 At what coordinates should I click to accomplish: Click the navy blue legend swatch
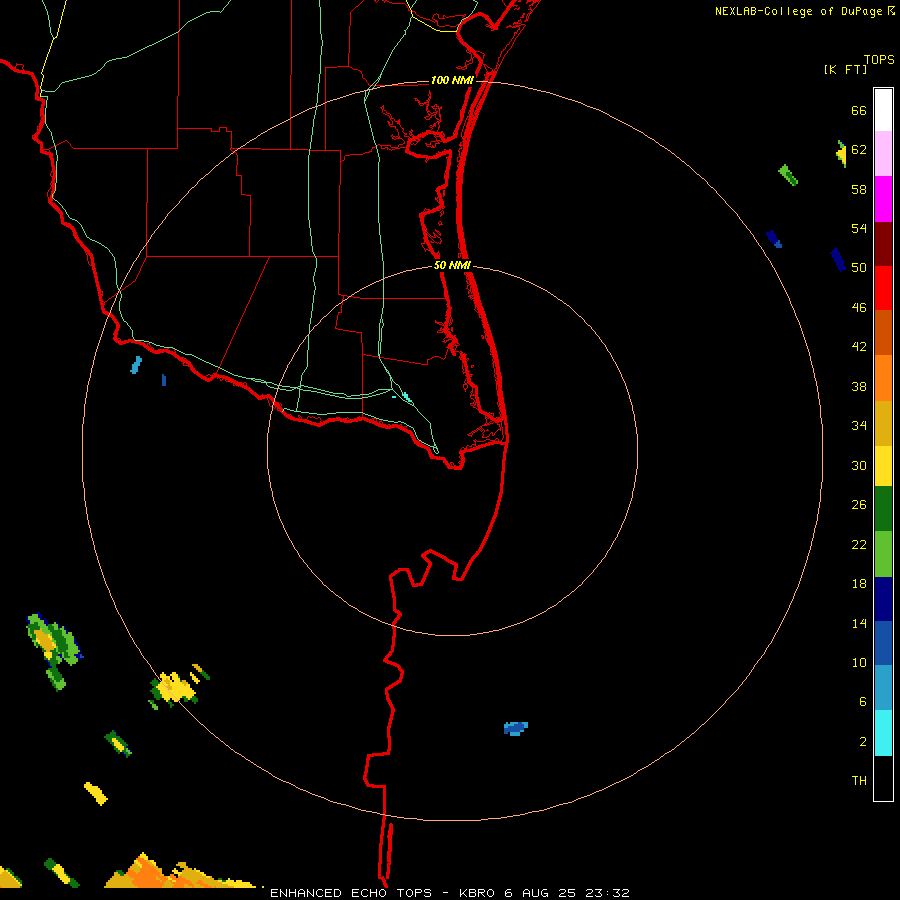coord(883,599)
